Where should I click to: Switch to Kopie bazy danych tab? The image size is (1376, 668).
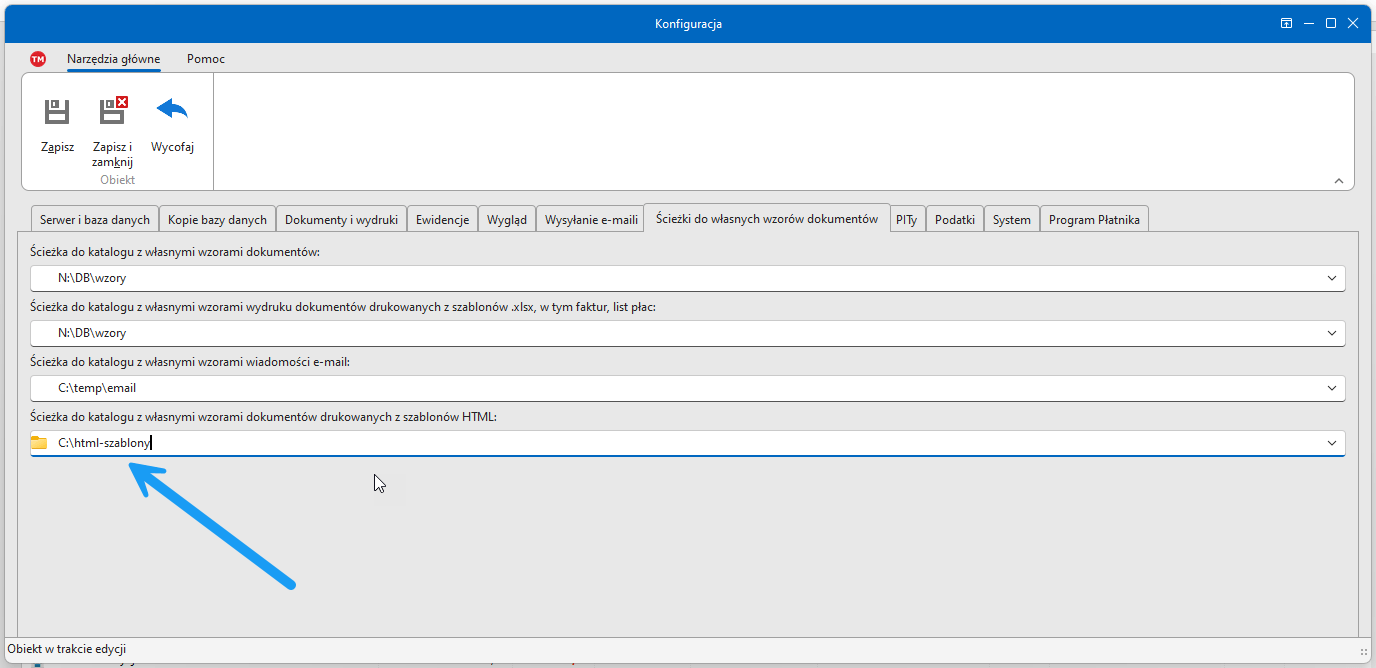pyautogui.click(x=217, y=220)
